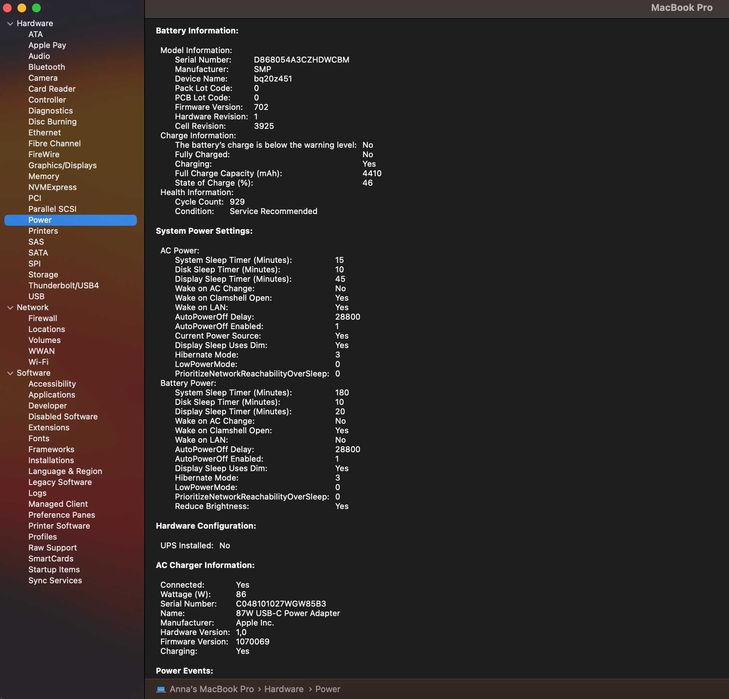Click the yellow minimize window button
Screen dimensions: 729x699
(22, 8)
